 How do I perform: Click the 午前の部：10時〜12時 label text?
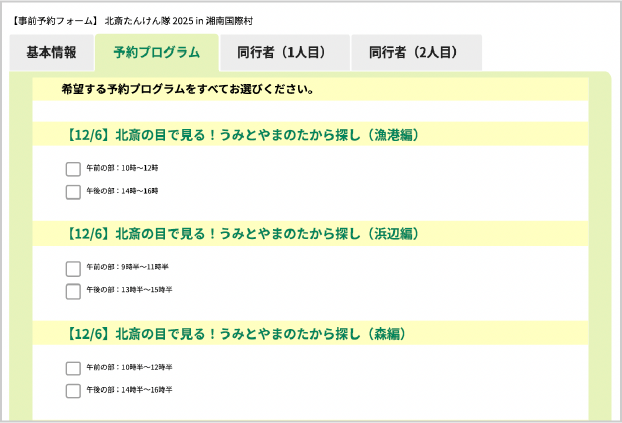pos(122,169)
